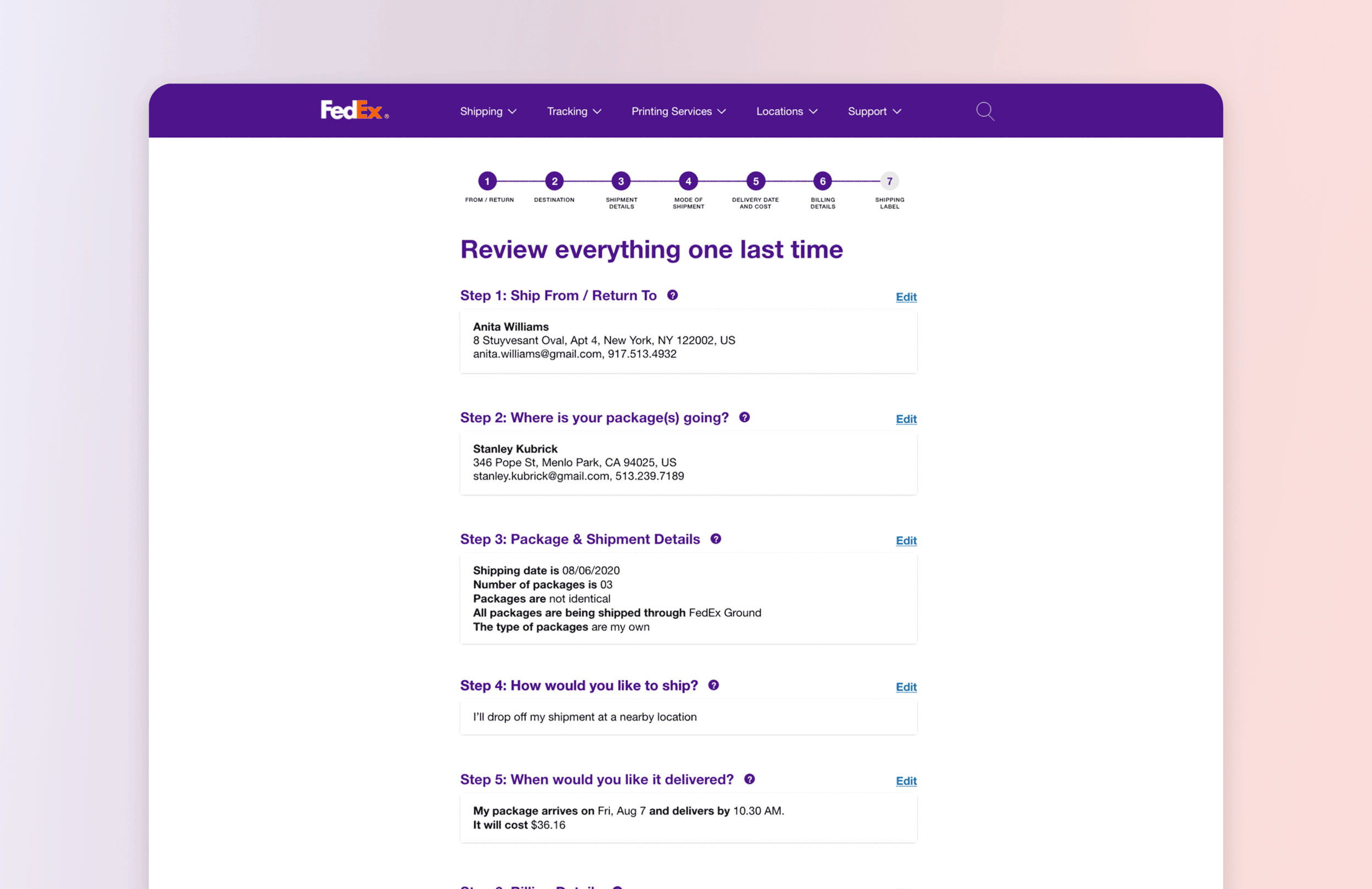
Task: Edit the Step 4 shipping method
Action: click(x=906, y=687)
